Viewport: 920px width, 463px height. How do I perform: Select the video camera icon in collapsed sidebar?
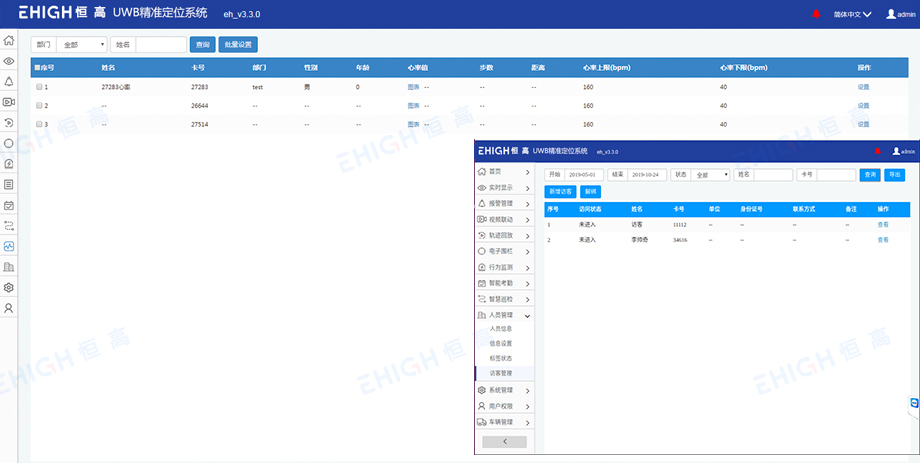pos(8,102)
